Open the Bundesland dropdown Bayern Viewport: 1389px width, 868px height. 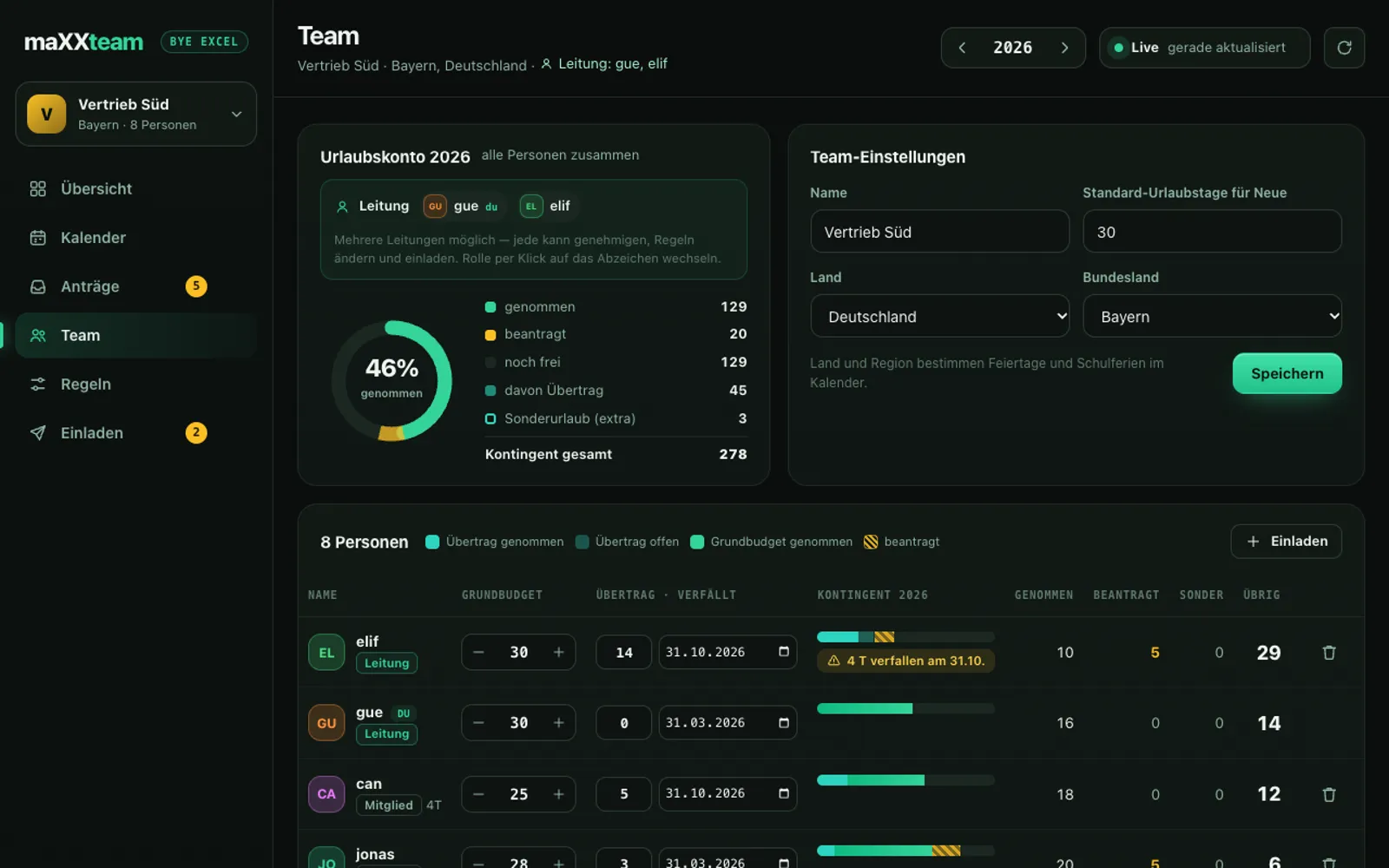click(1212, 317)
